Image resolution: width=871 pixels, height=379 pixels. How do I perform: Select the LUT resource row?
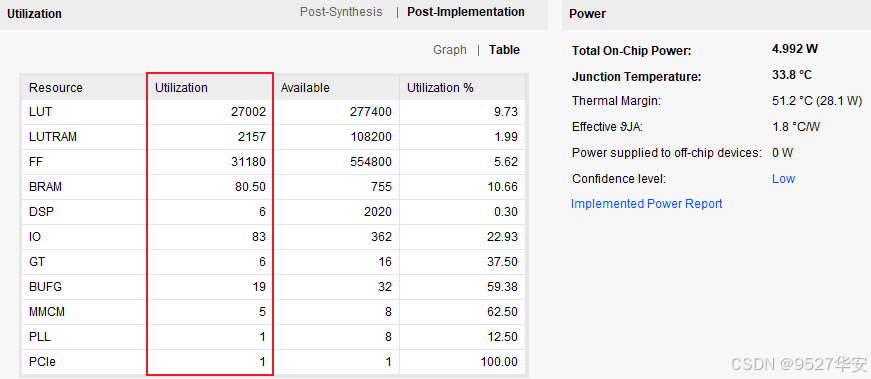tap(274, 112)
